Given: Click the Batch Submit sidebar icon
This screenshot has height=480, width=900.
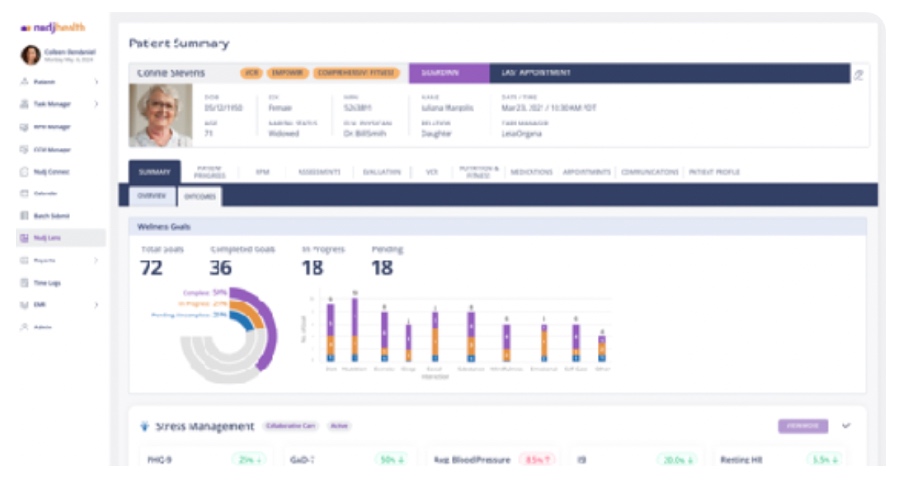Looking at the screenshot, I should 23,215.
